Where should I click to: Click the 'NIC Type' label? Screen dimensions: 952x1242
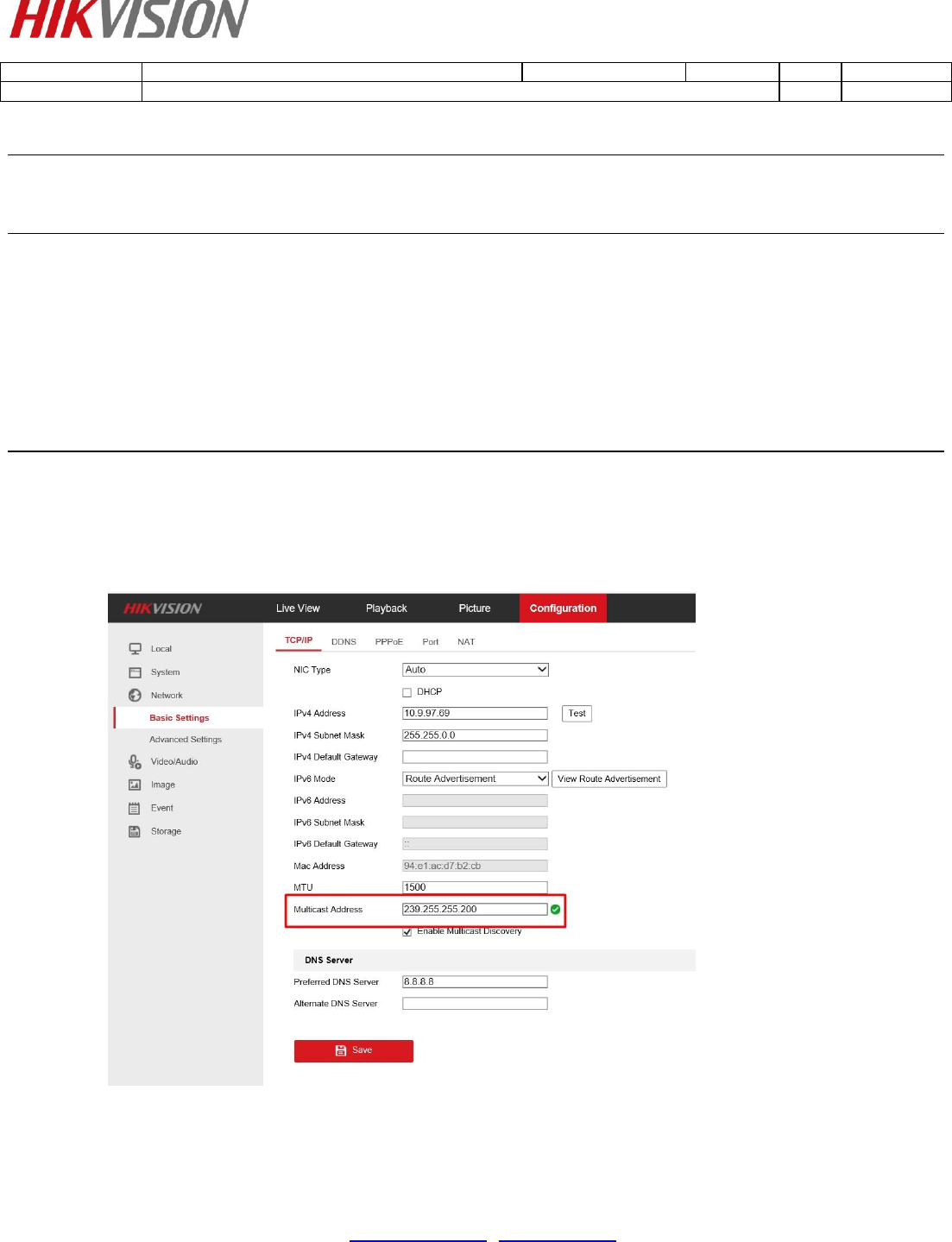(312, 670)
